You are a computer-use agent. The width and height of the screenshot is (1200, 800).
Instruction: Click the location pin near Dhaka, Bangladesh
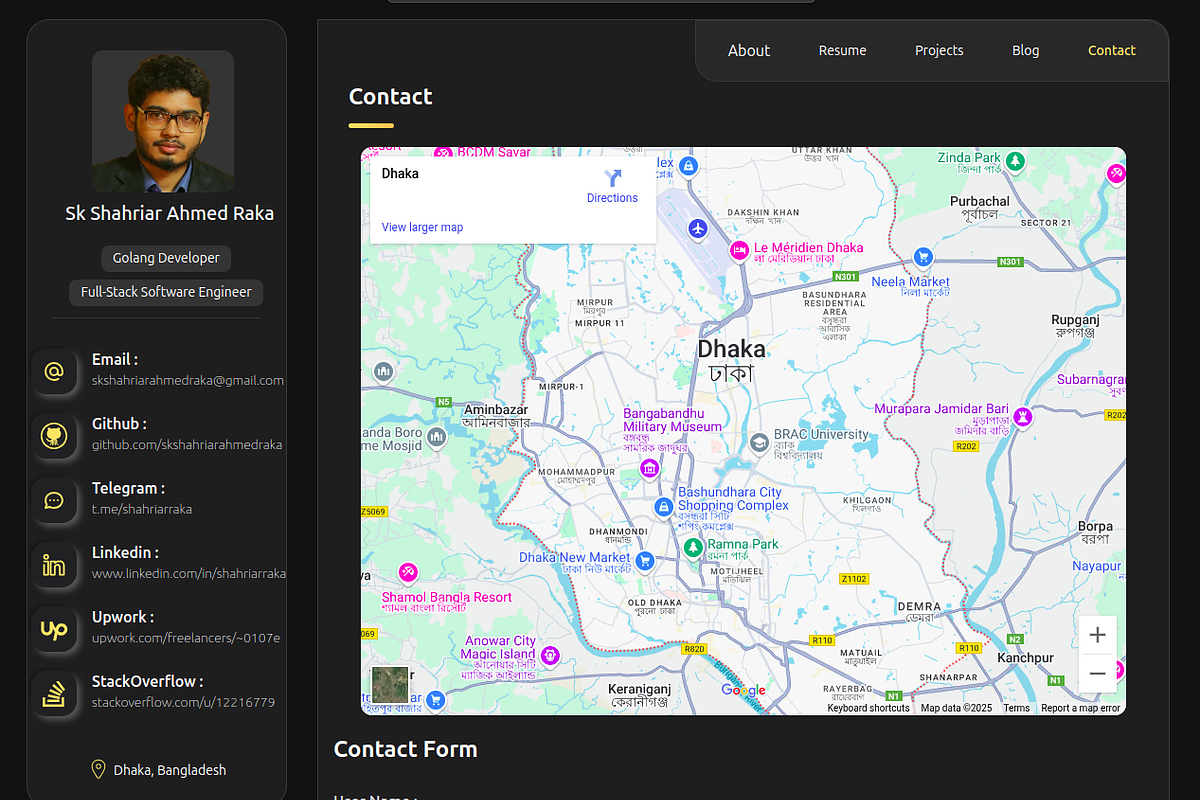tap(98, 769)
